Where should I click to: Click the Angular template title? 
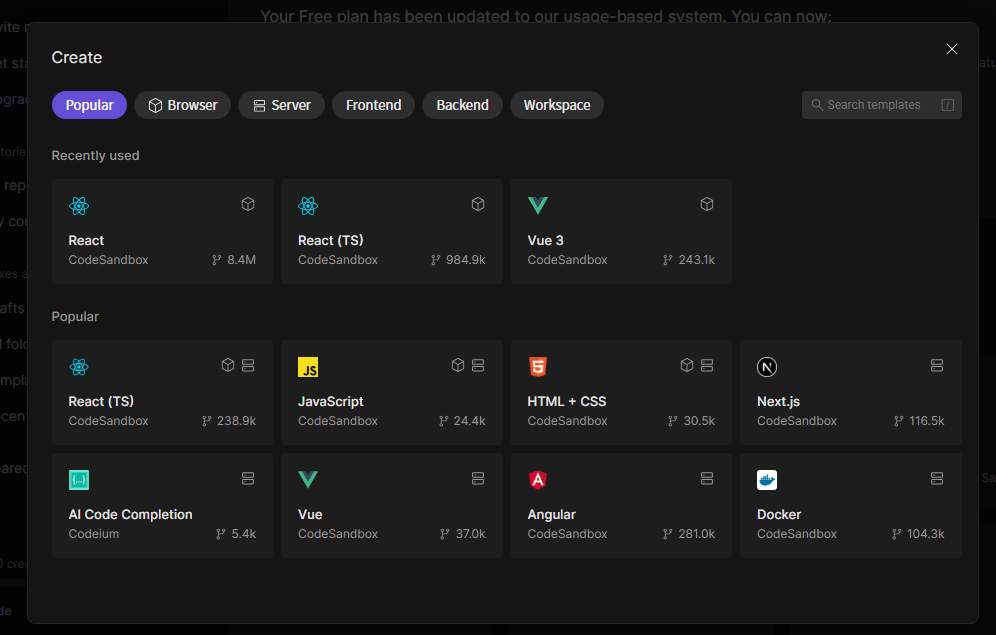click(x=551, y=514)
